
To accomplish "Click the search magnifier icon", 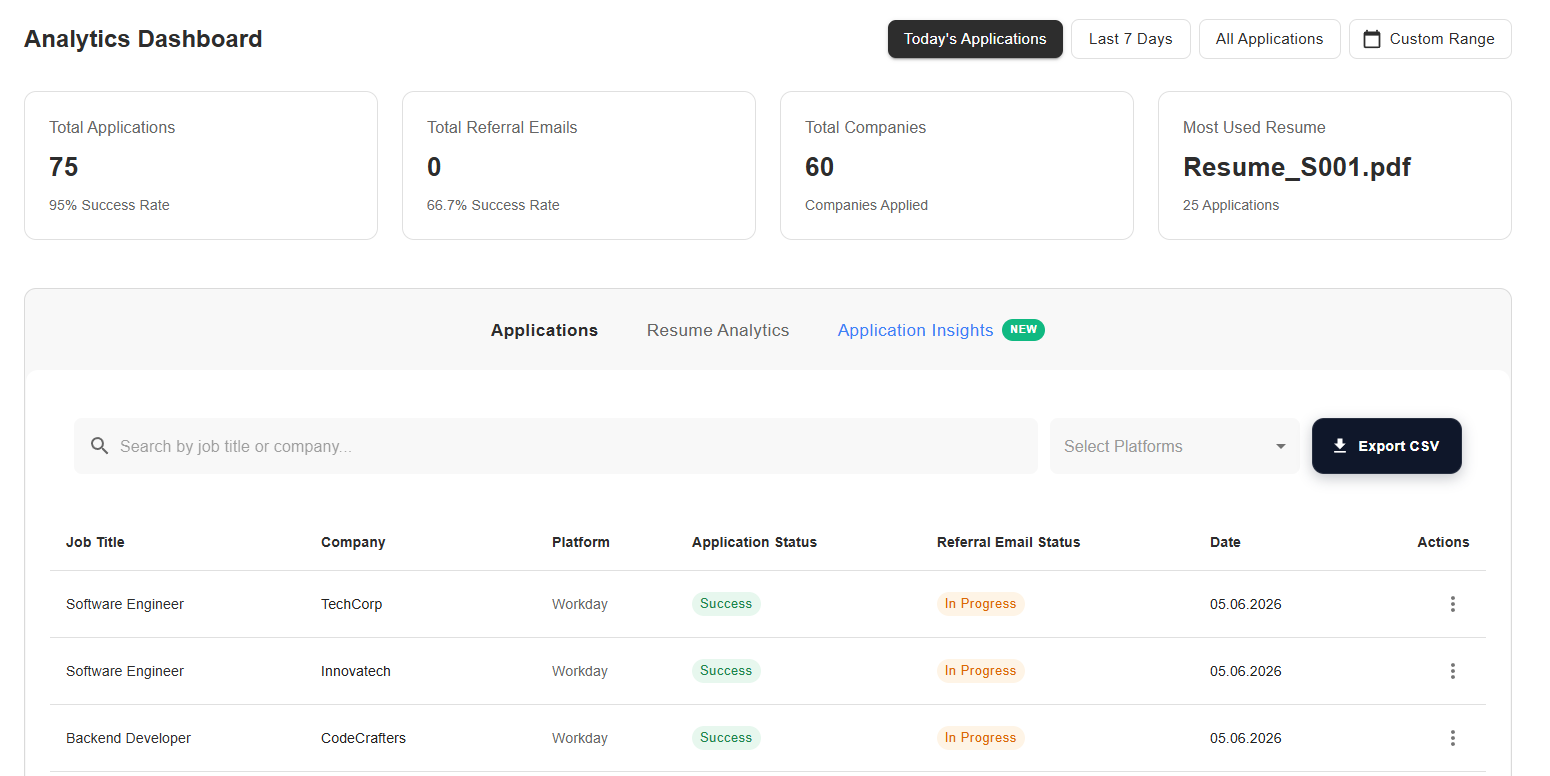I will (99, 446).
